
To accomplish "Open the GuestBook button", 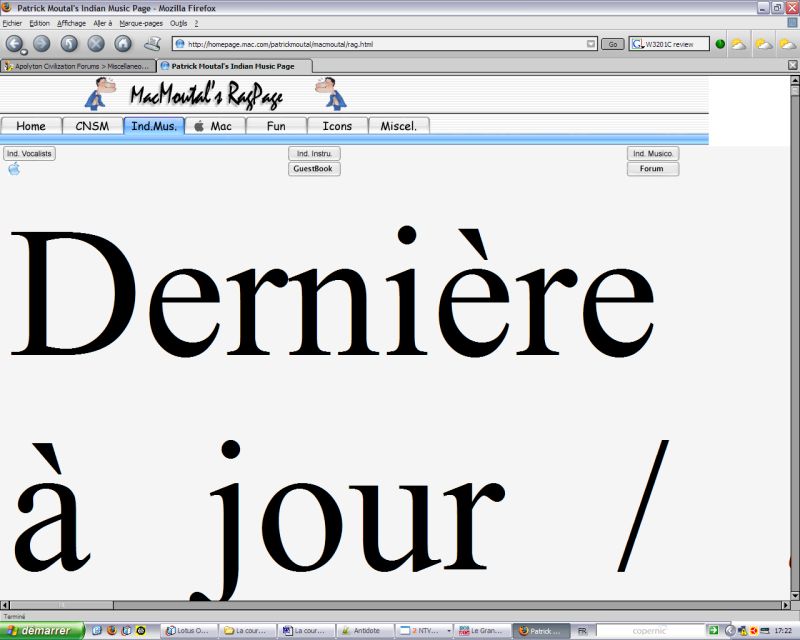I will (314, 169).
